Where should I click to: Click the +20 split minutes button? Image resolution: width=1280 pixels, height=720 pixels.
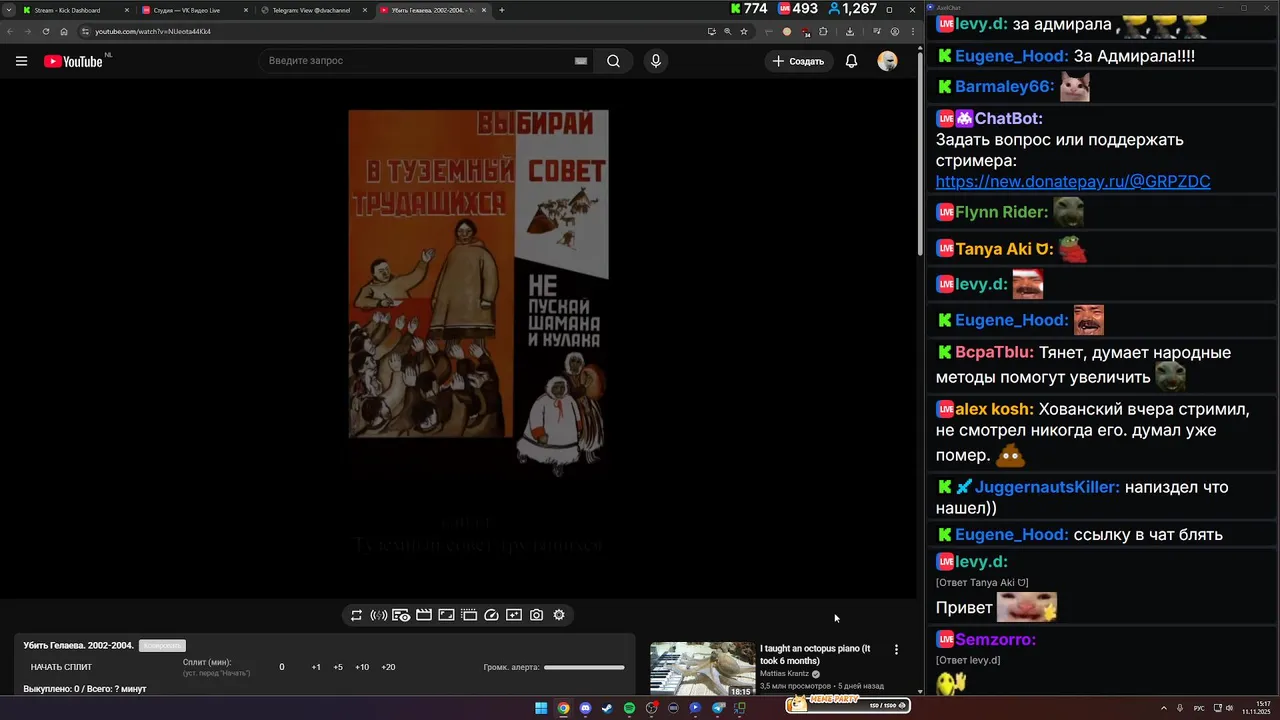(x=388, y=667)
